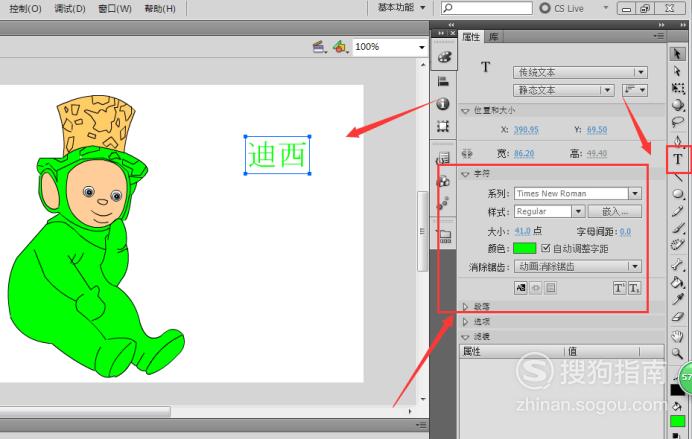Screen dimensions: 692x439
Task: Open the green text color swatch
Action: pos(525,248)
